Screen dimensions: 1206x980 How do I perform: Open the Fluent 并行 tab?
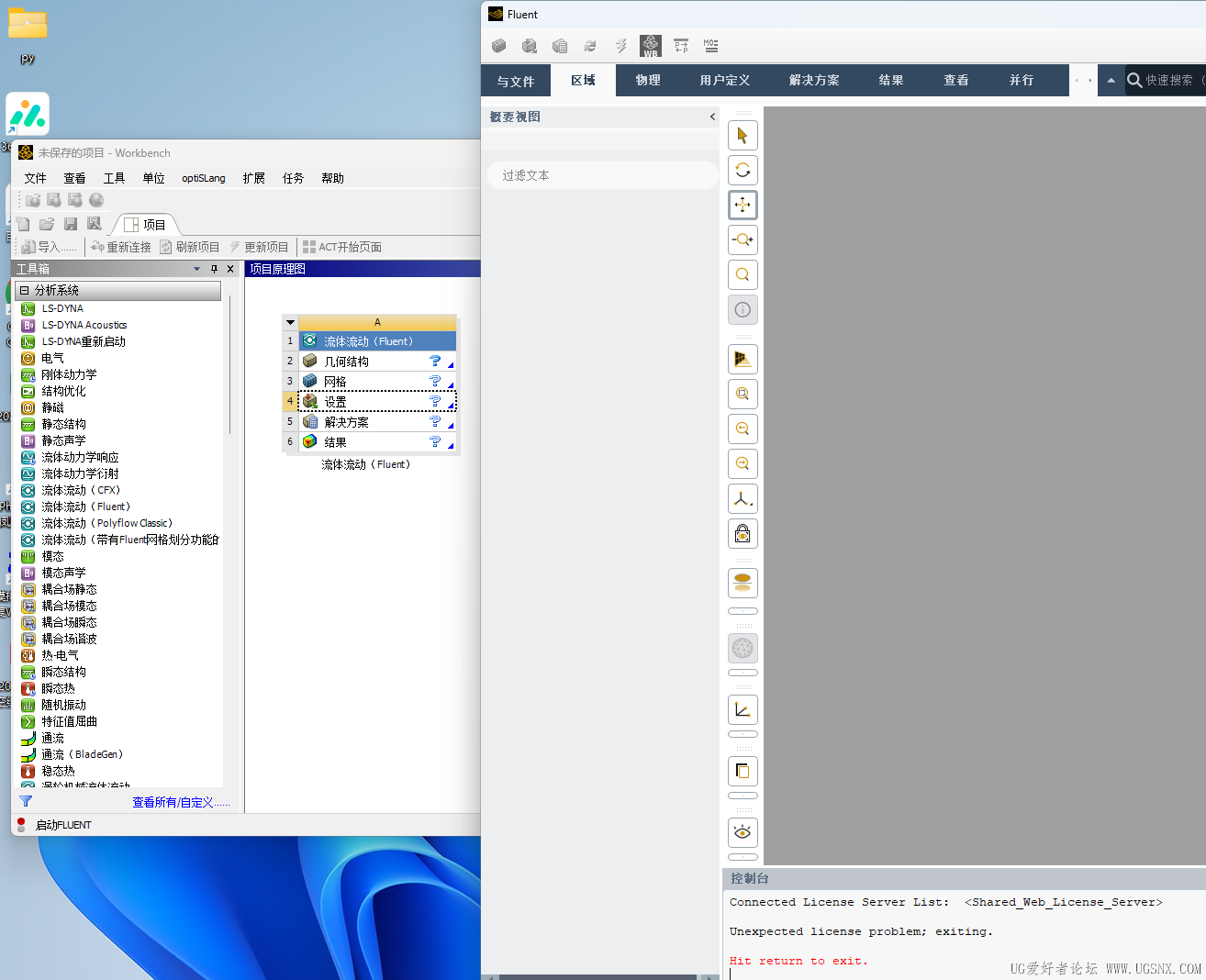pyautogui.click(x=1022, y=81)
